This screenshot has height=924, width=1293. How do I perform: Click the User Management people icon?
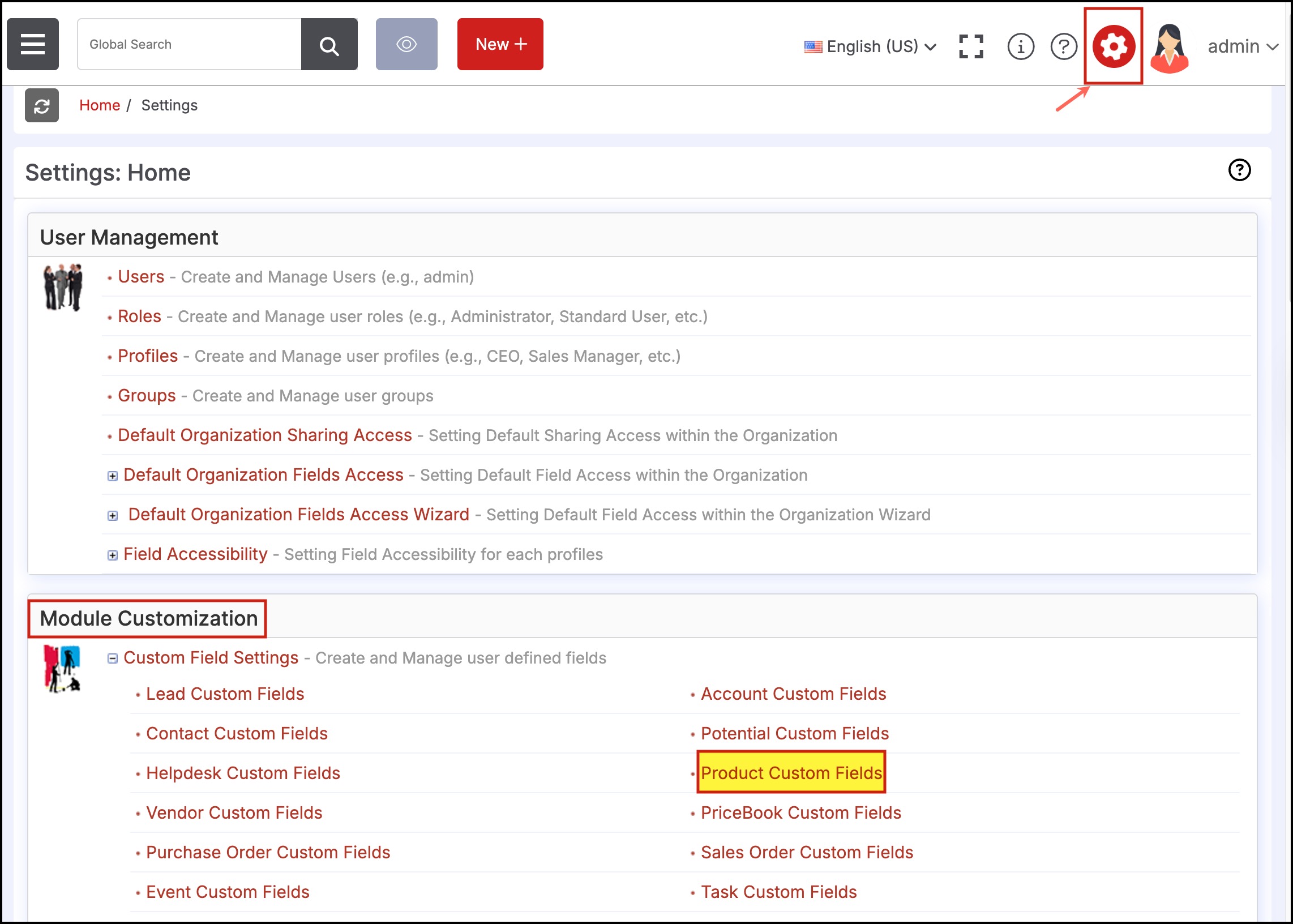[x=63, y=286]
